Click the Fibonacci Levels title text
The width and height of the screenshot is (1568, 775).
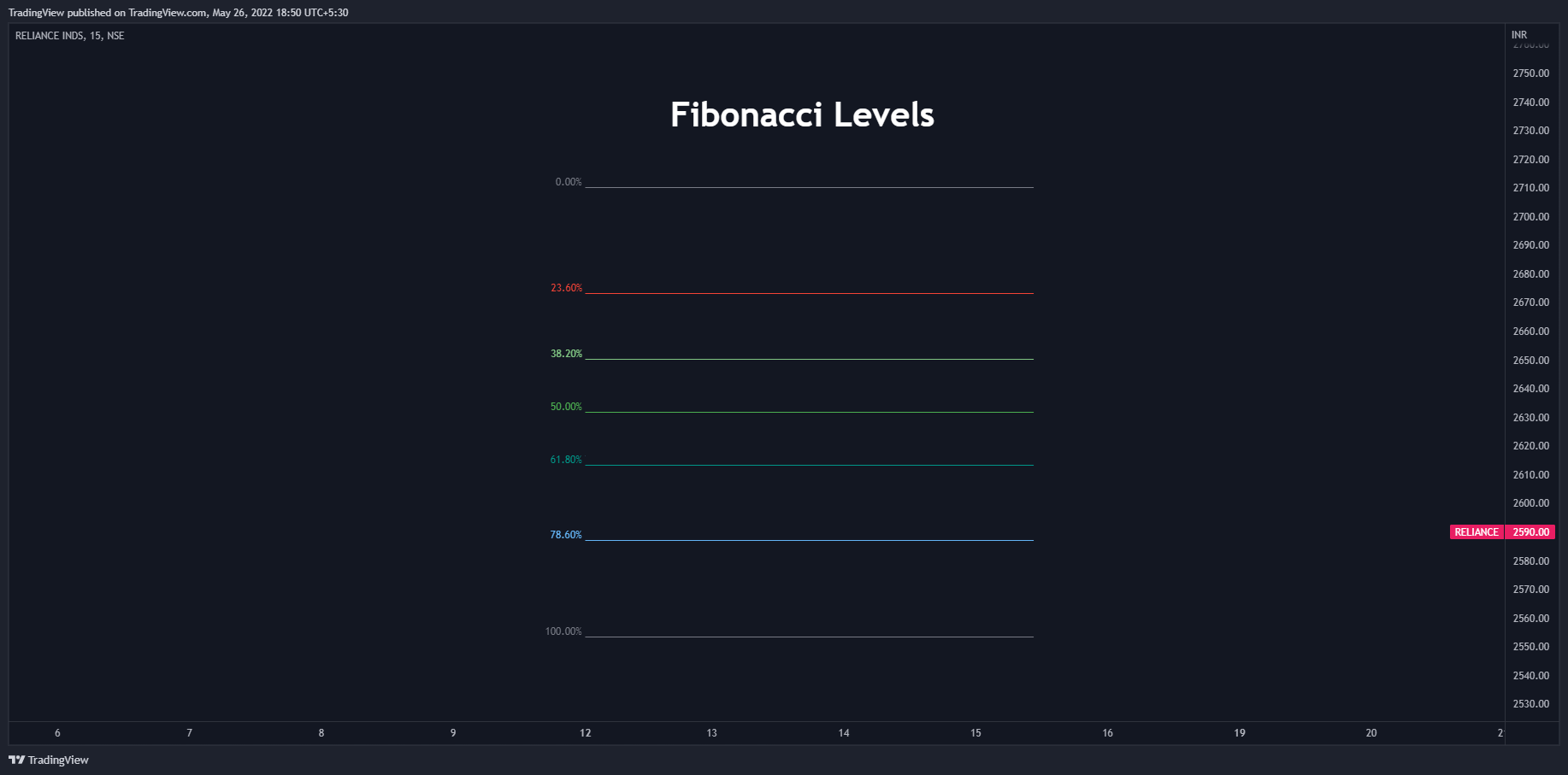pos(802,114)
